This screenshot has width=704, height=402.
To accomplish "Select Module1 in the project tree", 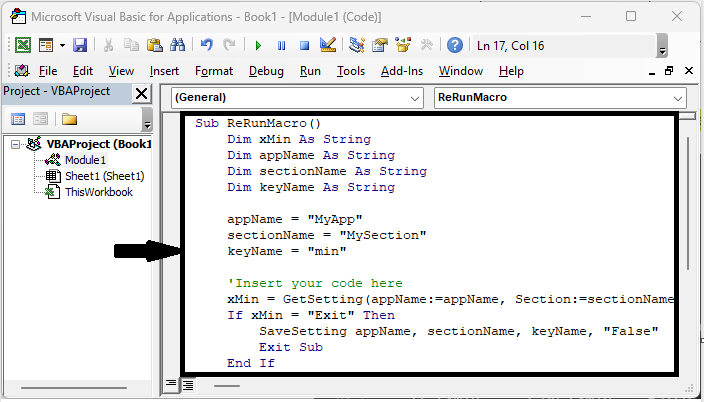I will [x=85, y=160].
